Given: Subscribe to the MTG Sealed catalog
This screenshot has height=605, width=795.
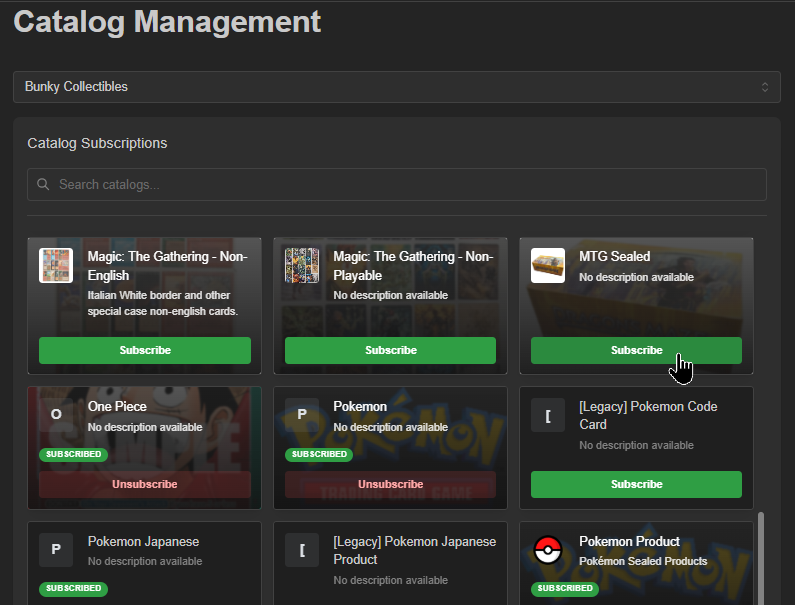Looking at the screenshot, I should click(636, 350).
